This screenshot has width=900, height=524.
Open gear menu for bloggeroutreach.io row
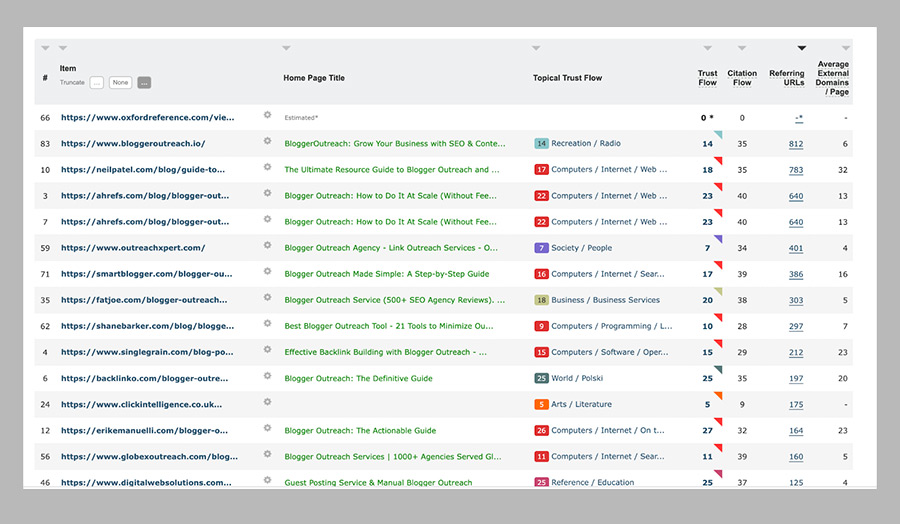(267, 141)
